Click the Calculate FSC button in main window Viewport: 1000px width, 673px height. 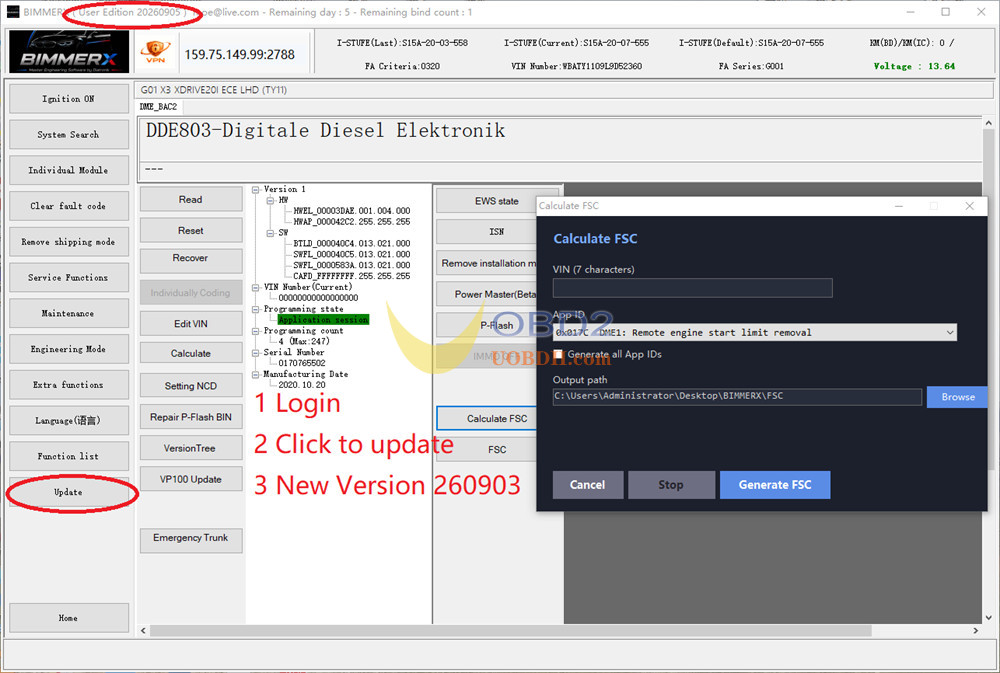[487, 418]
